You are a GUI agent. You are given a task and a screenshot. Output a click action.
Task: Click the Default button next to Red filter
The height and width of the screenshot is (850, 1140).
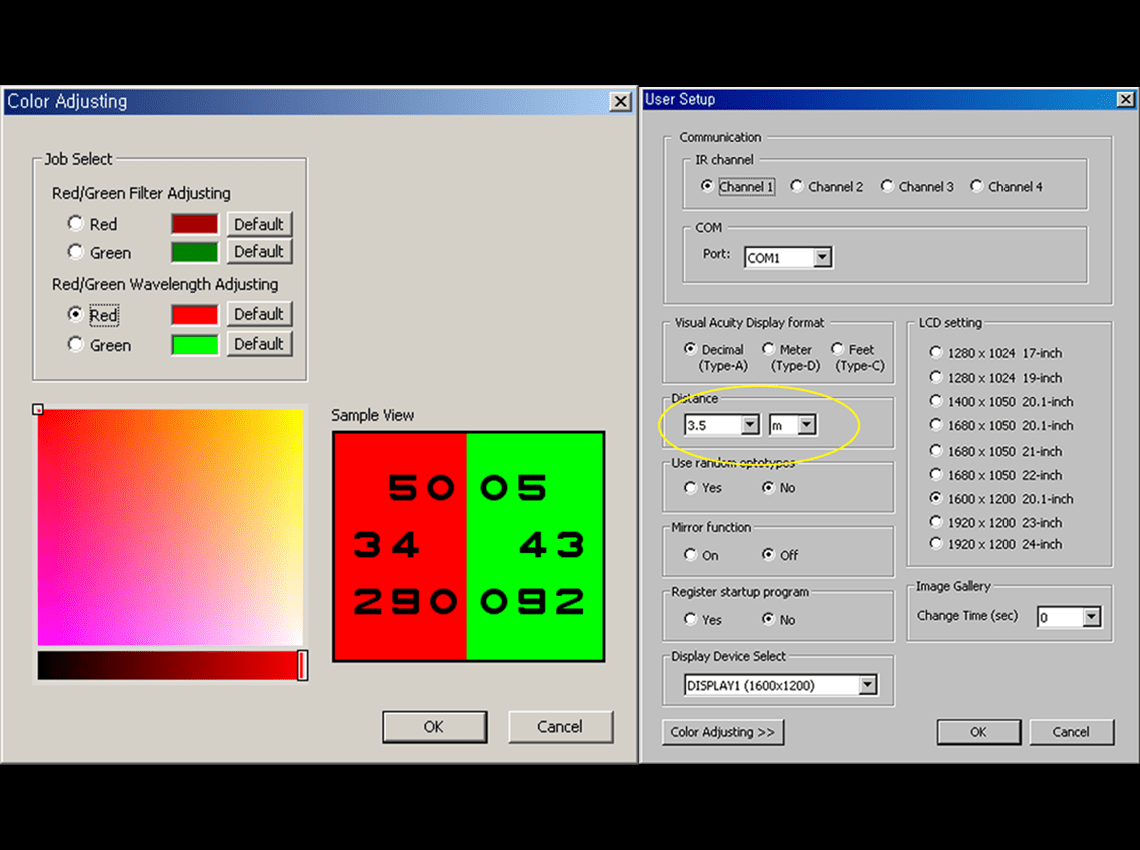click(258, 224)
